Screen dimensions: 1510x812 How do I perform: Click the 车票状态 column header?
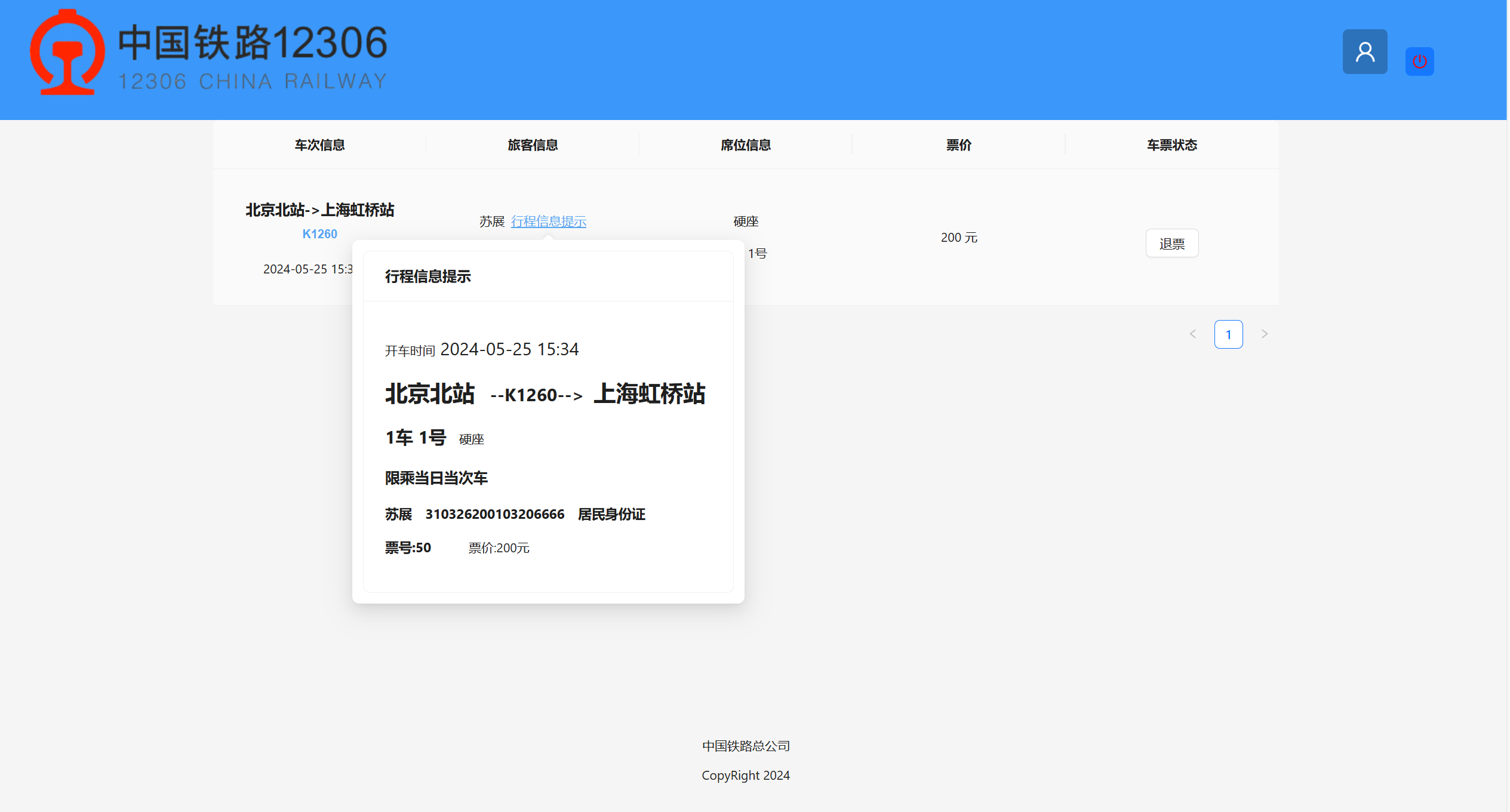[1172, 145]
